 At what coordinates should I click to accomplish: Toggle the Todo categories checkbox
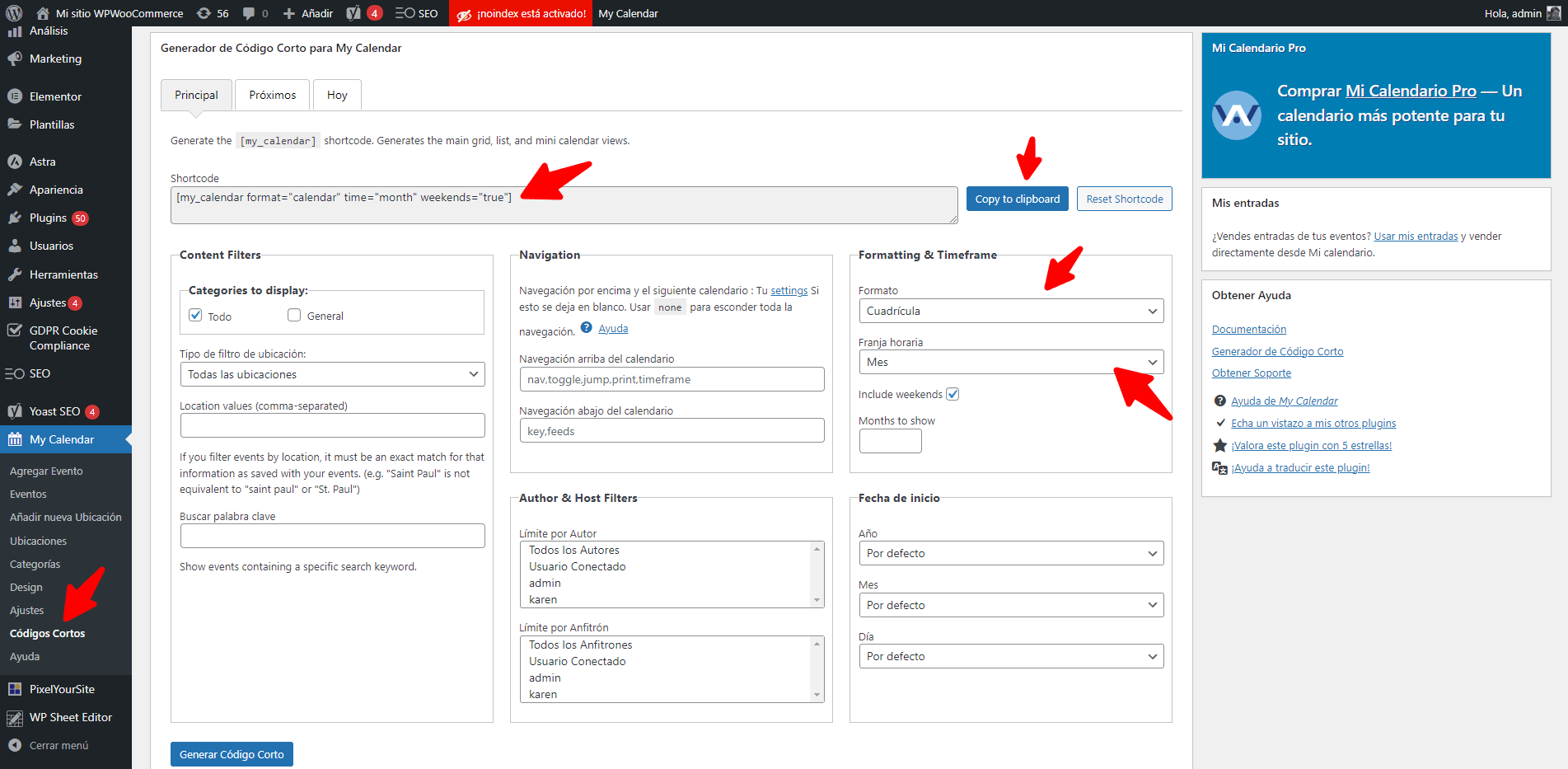[x=195, y=315]
